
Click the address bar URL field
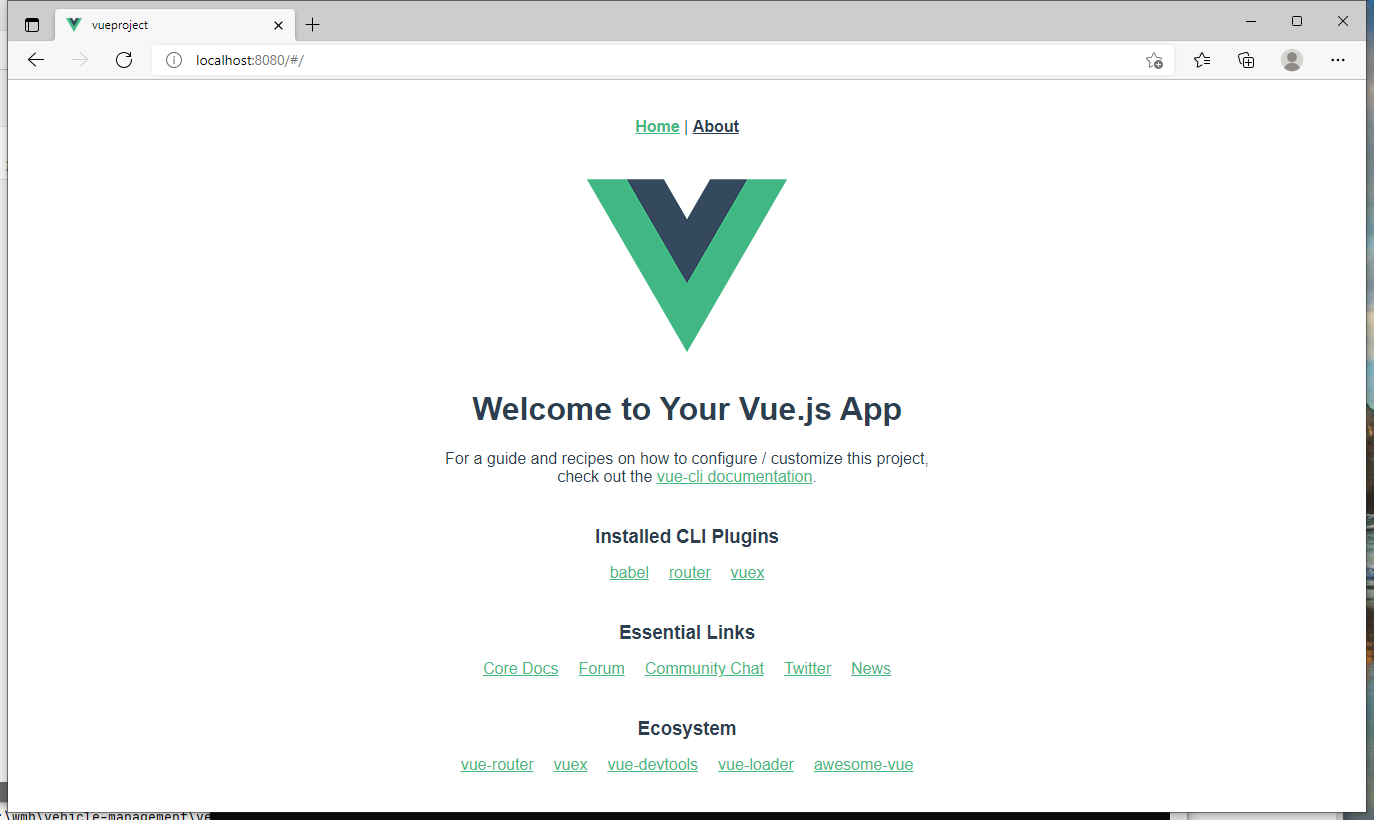[660, 60]
